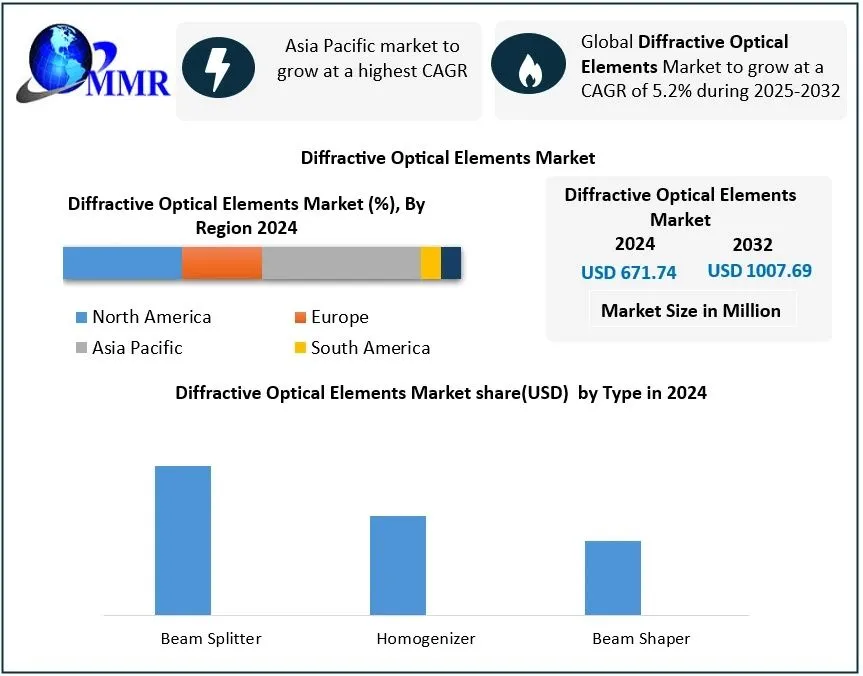This screenshot has width=863, height=676.
Task: Select the gray Asia Pacific legend marker
Action: [x=82, y=349]
